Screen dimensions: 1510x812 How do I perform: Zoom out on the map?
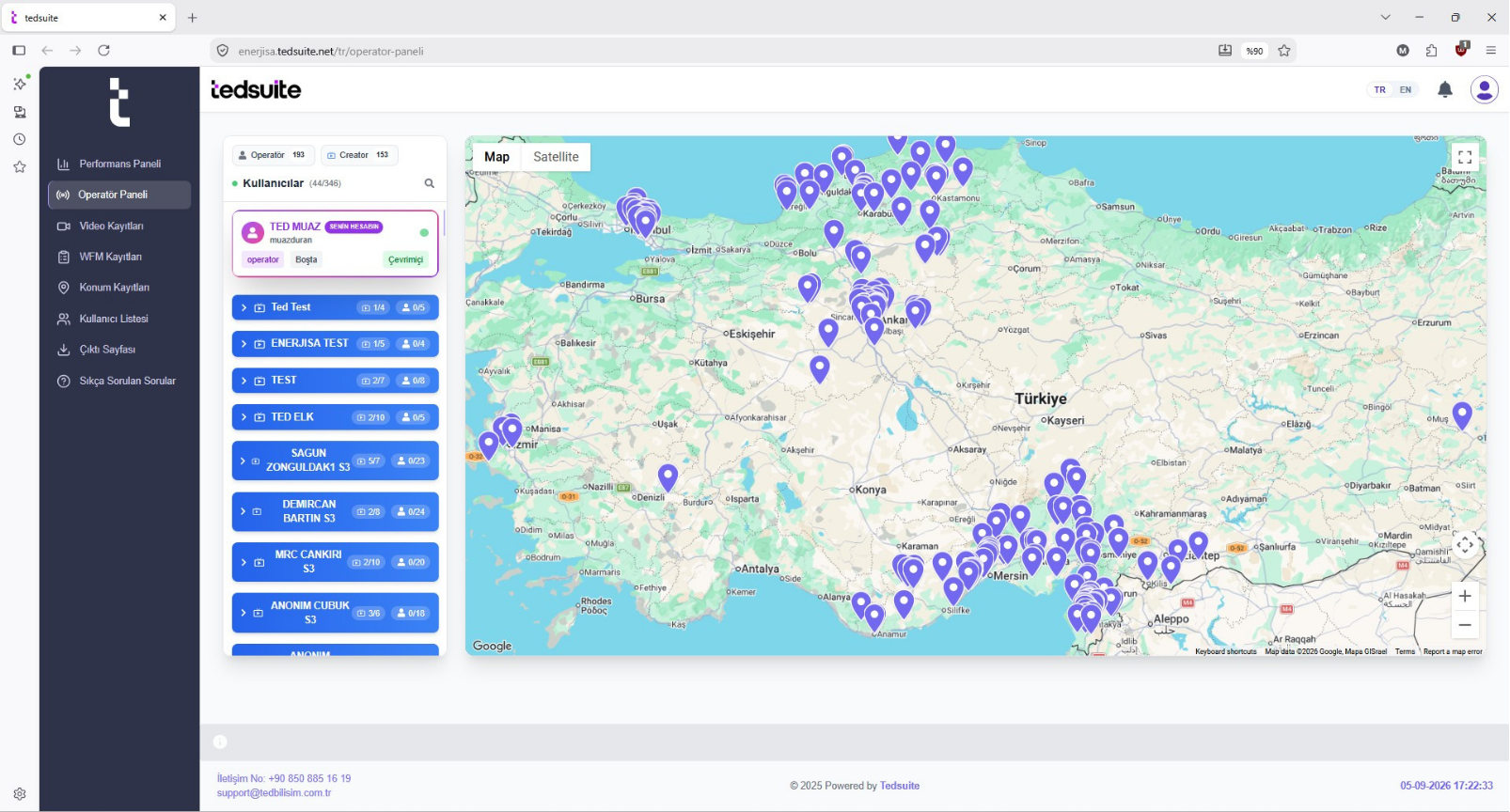point(1465,625)
